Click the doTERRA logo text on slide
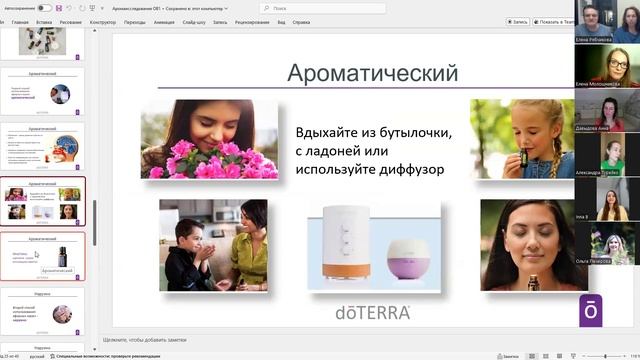The height and width of the screenshot is (360, 640). [373, 313]
